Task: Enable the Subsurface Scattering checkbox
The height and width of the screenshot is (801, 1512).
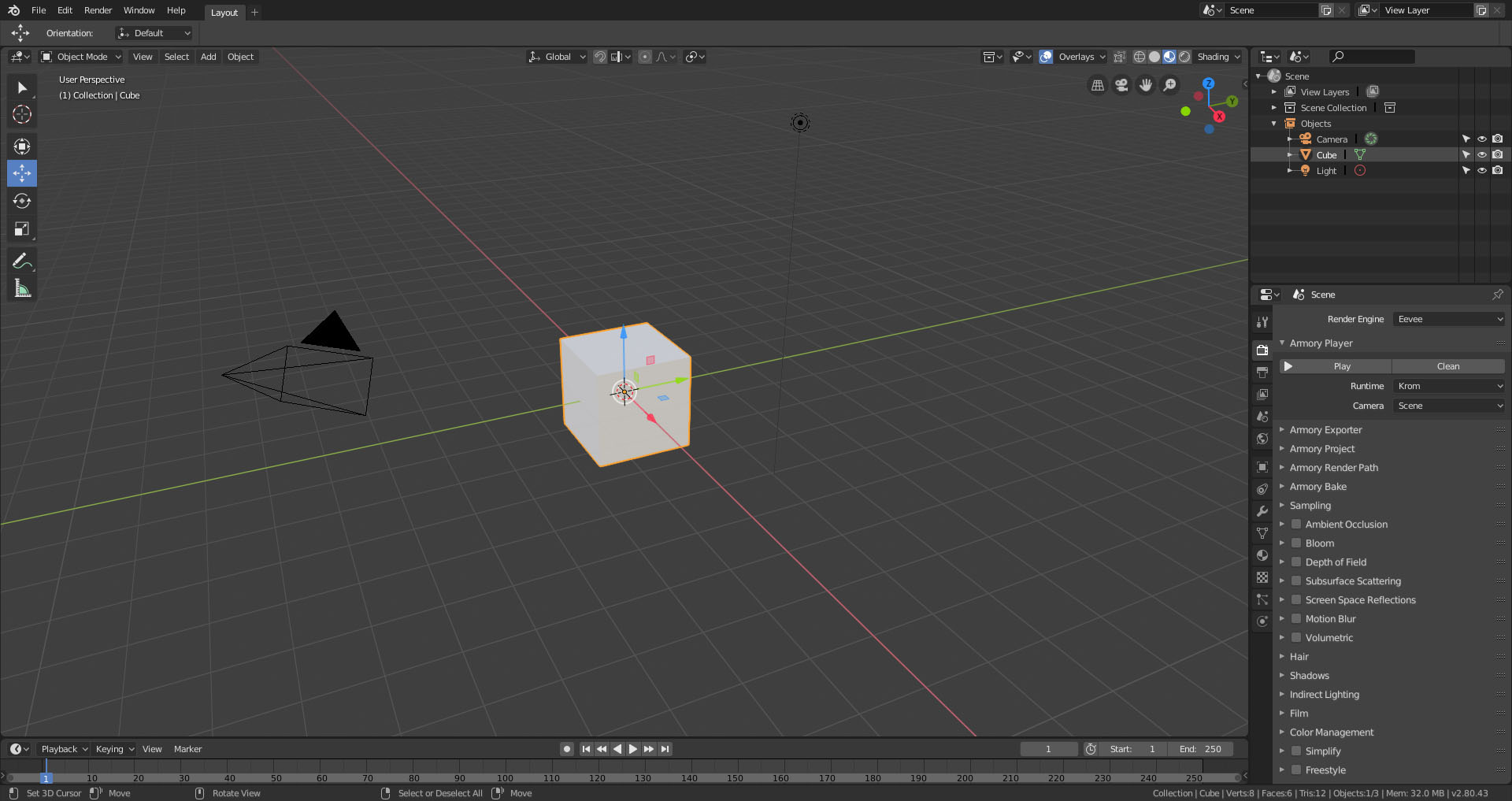Action: [1296, 581]
